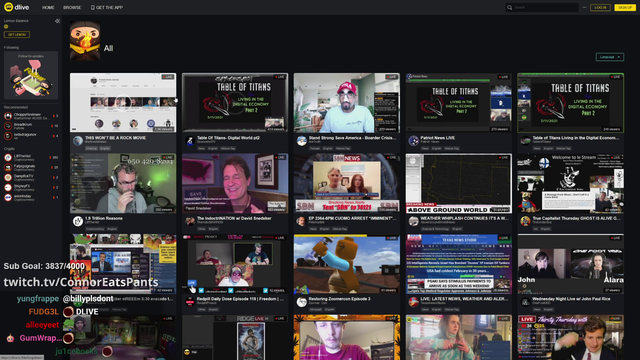
Task: Click Patriot News LIVE stream title
Action: (x=438, y=138)
